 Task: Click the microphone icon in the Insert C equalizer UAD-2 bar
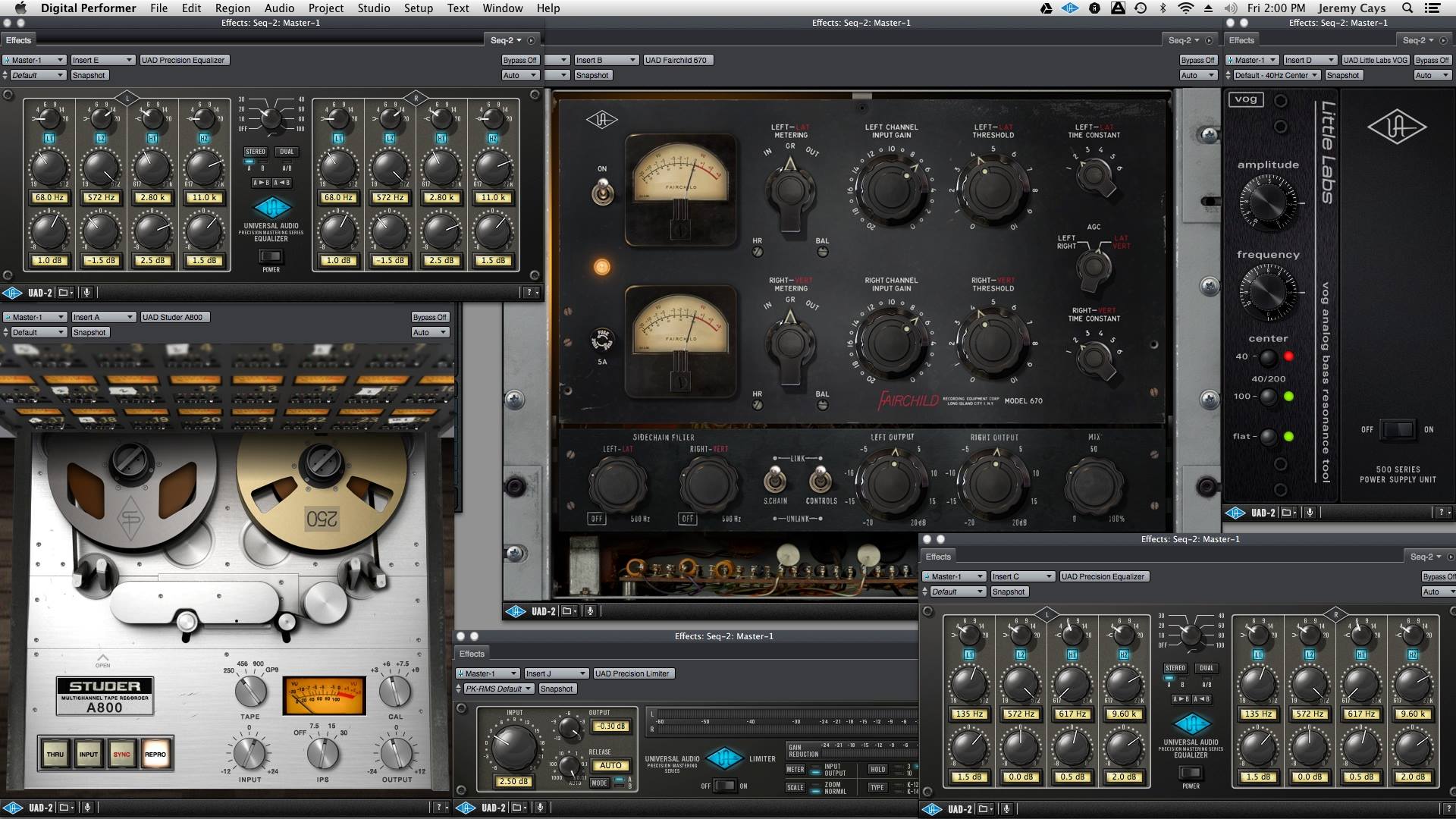pyautogui.click(x=1006, y=809)
